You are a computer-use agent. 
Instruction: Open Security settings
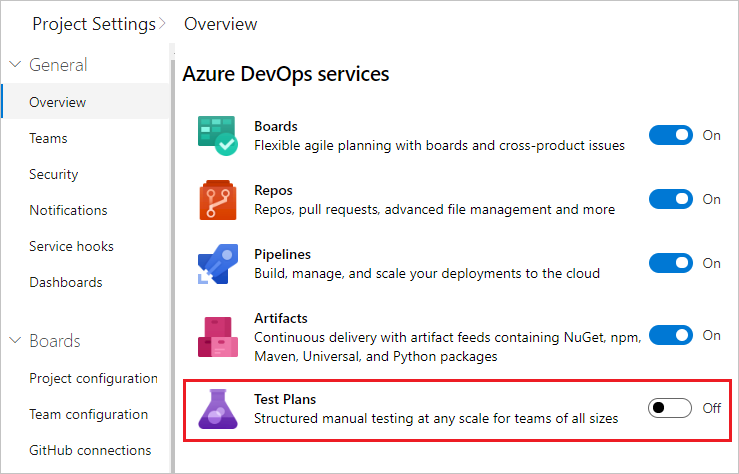click(x=54, y=174)
